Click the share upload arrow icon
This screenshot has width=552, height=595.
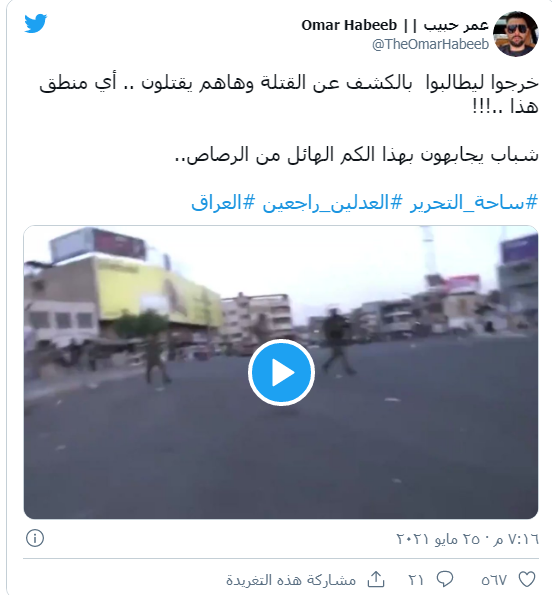376,579
